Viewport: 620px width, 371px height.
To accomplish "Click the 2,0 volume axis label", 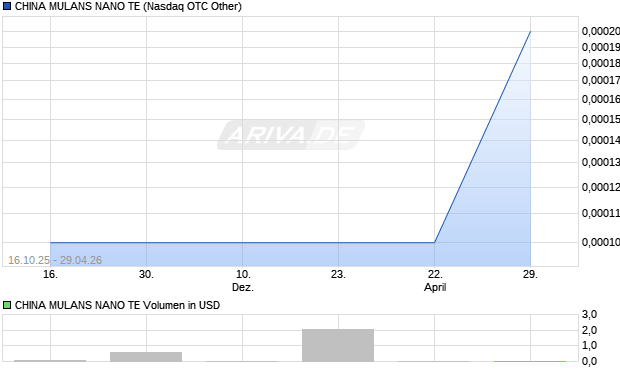I will [589, 330].
